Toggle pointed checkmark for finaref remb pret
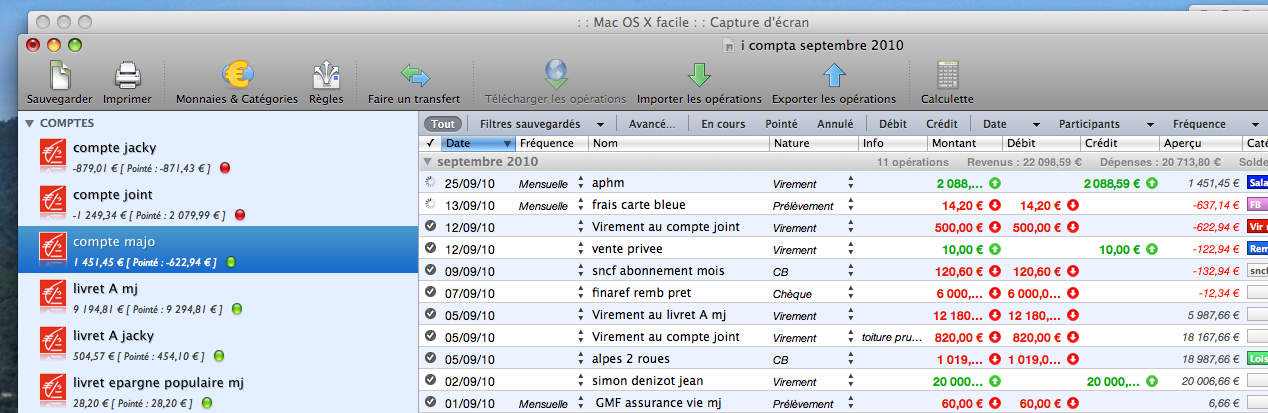1268x413 pixels. click(430, 292)
